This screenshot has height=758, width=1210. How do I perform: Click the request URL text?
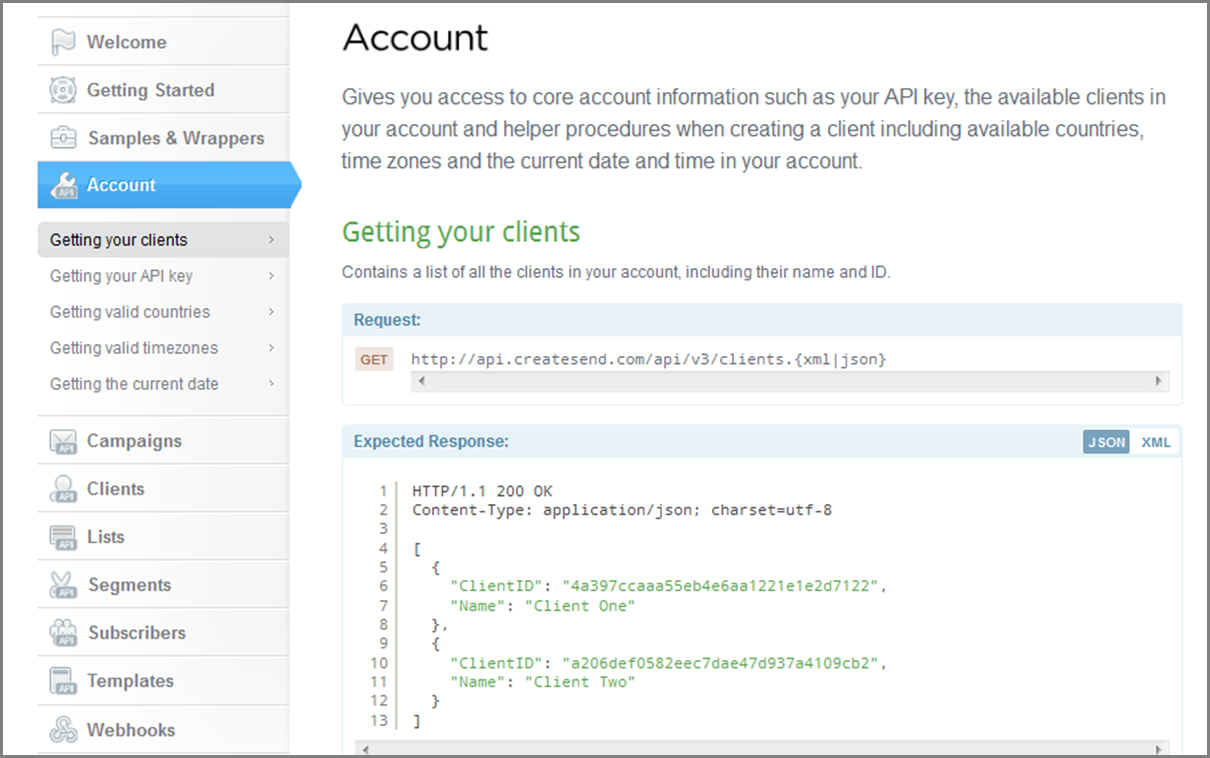pyautogui.click(x=648, y=359)
